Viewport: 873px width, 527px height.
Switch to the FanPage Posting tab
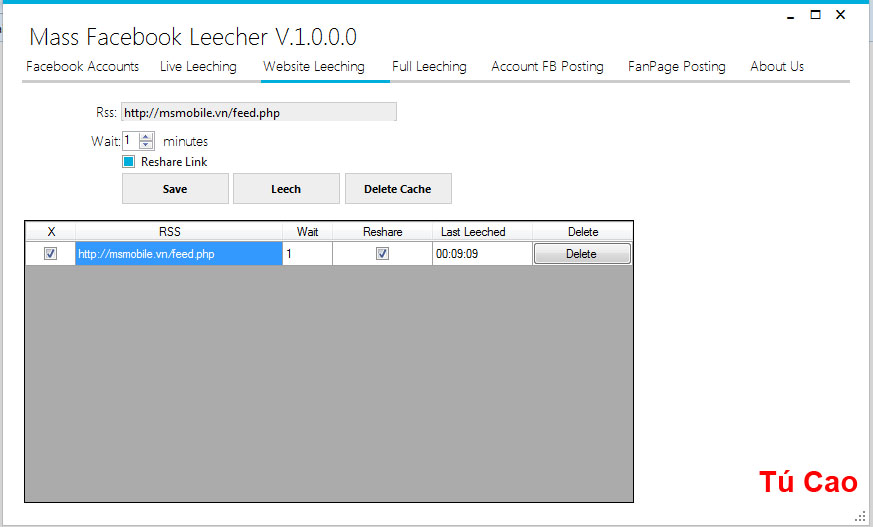pos(676,66)
